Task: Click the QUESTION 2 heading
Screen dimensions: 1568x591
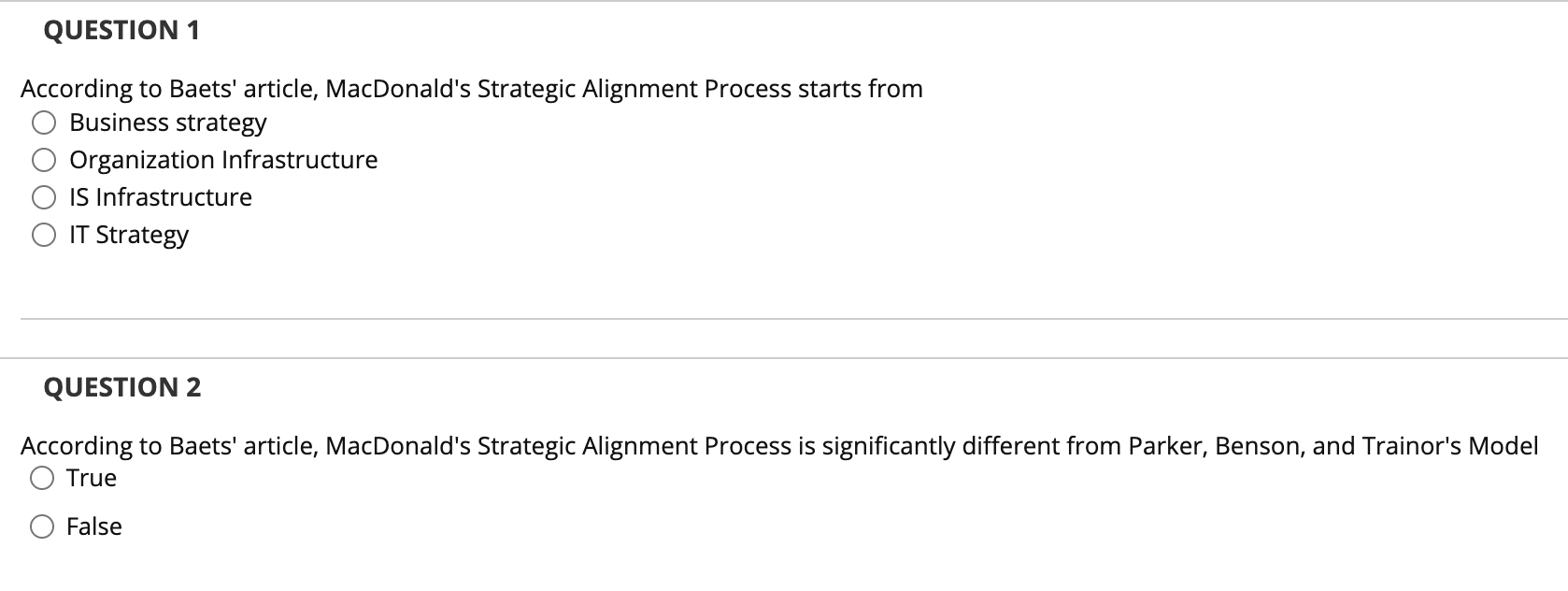Action: tap(122, 387)
